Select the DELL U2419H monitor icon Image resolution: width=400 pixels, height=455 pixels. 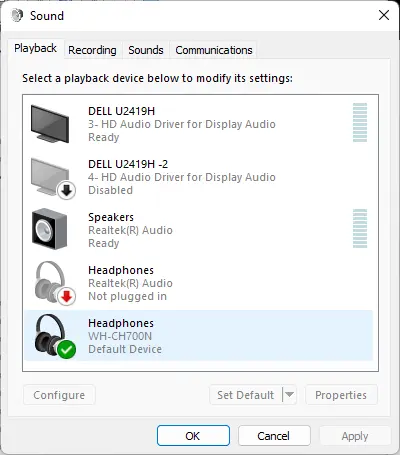(50, 124)
